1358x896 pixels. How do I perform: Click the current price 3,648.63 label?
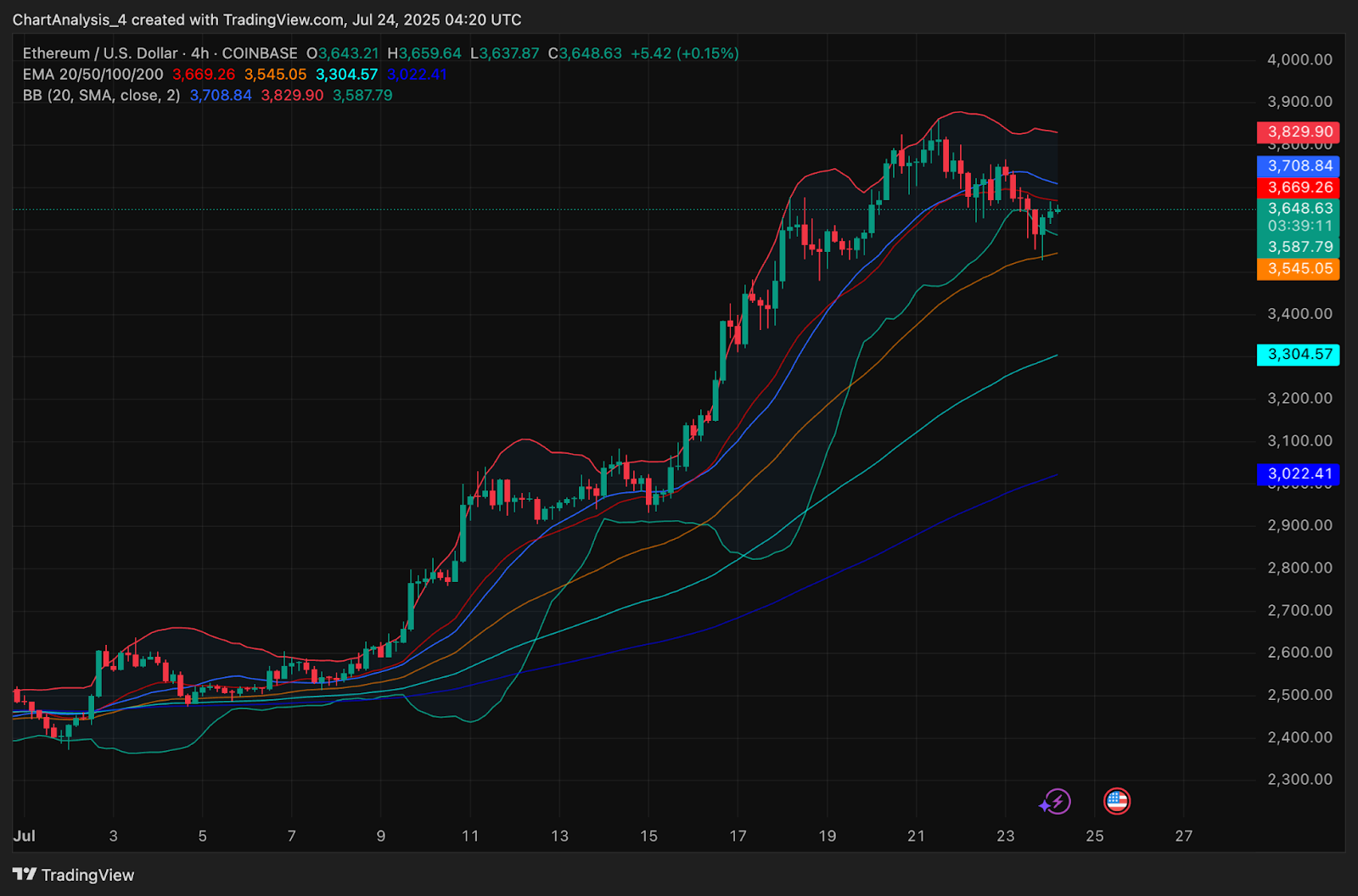tap(1299, 209)
